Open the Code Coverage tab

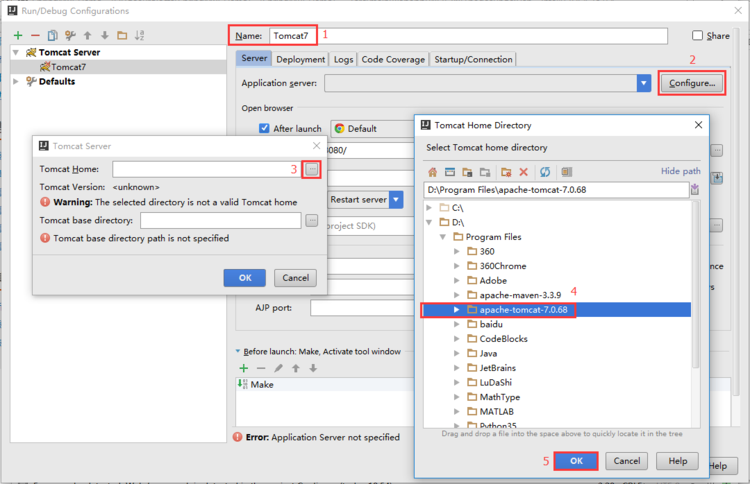393,59
